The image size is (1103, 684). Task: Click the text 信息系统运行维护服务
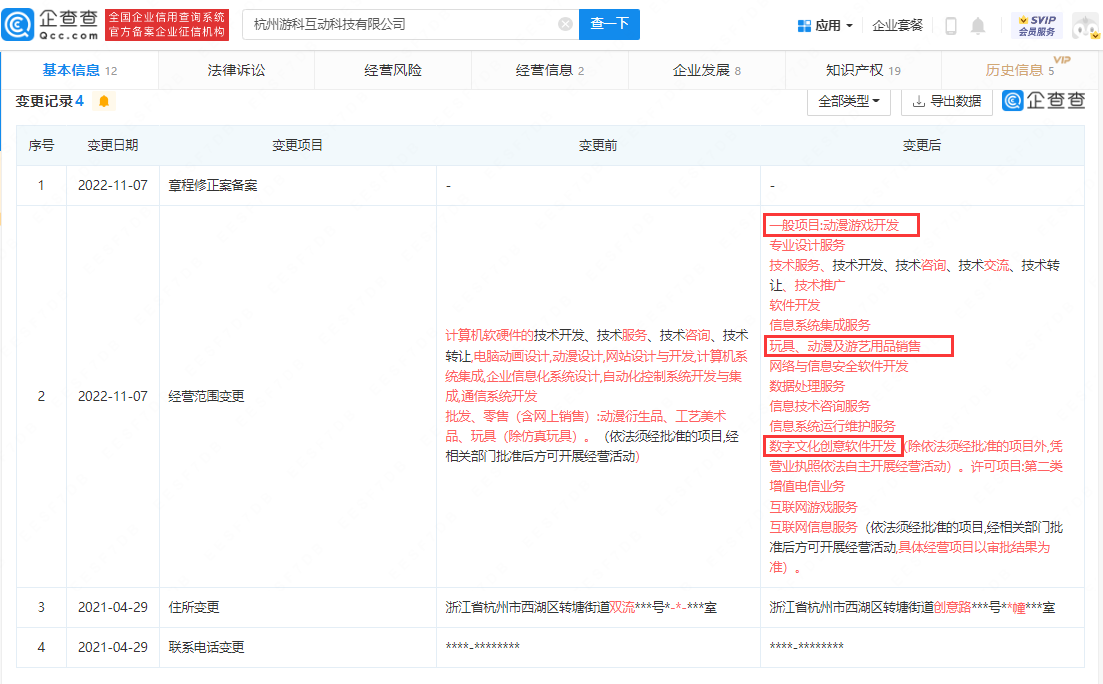click(x=832, y=426)
